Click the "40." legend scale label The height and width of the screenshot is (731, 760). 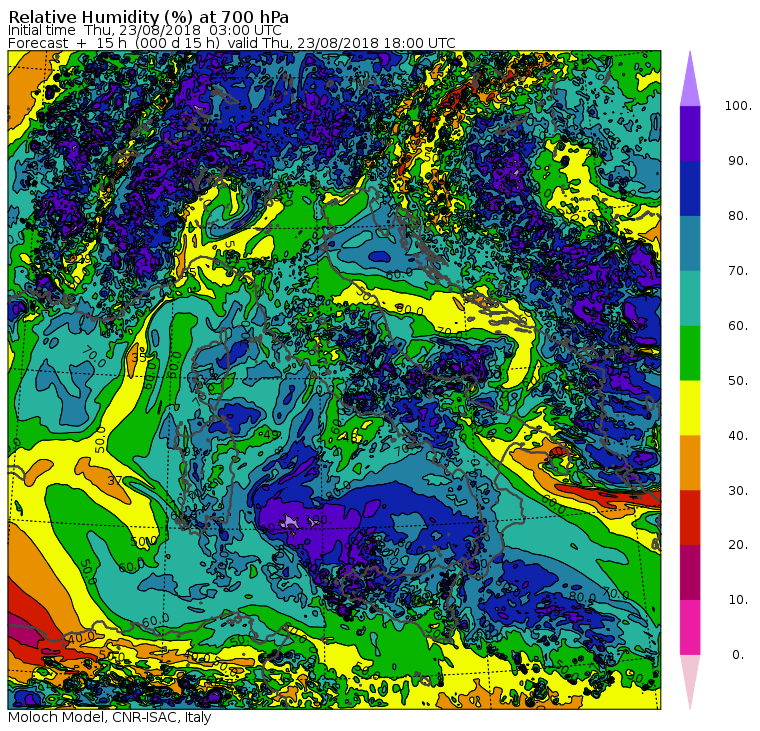pos(738,436)
